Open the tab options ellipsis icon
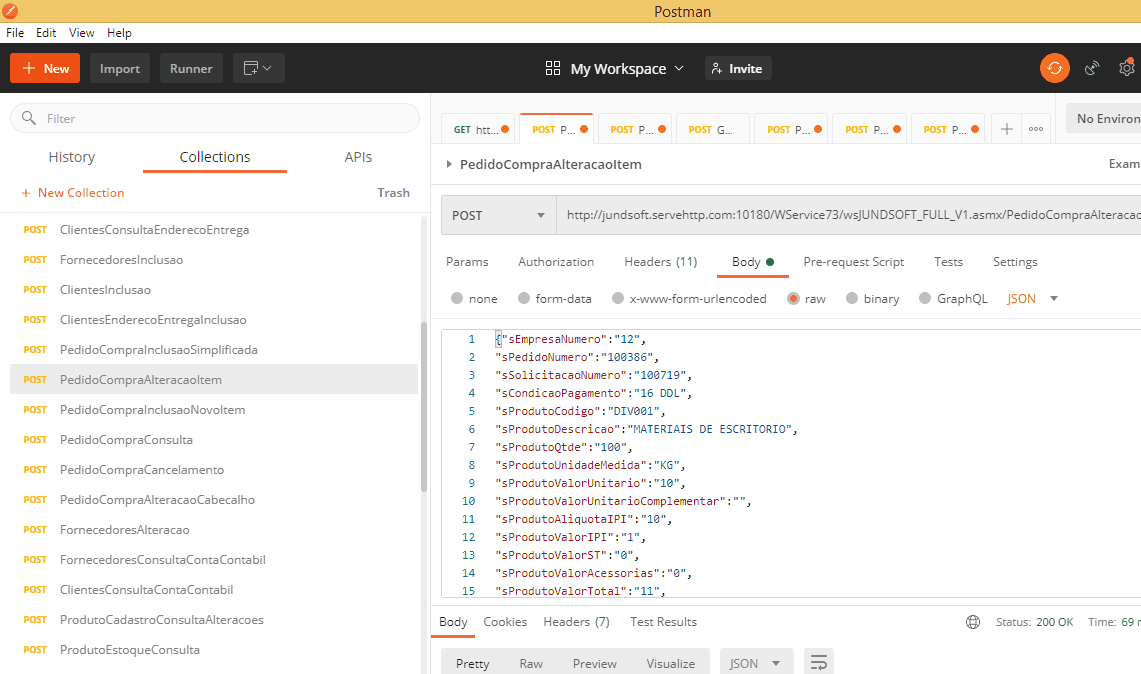The height and width of the screenshot is (674, 1141). 1036,129
